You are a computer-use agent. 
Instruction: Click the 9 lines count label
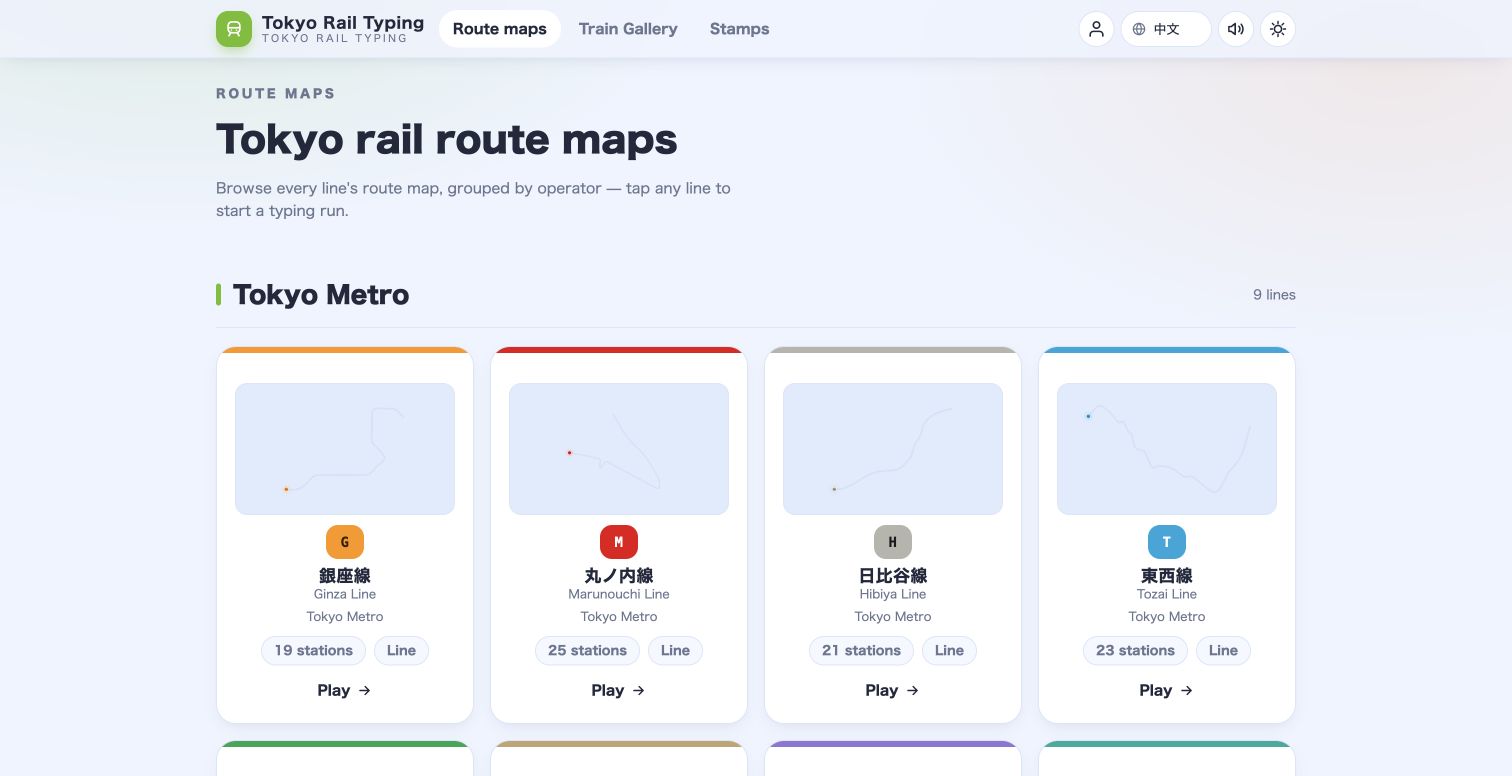(x=1274, y=295)
